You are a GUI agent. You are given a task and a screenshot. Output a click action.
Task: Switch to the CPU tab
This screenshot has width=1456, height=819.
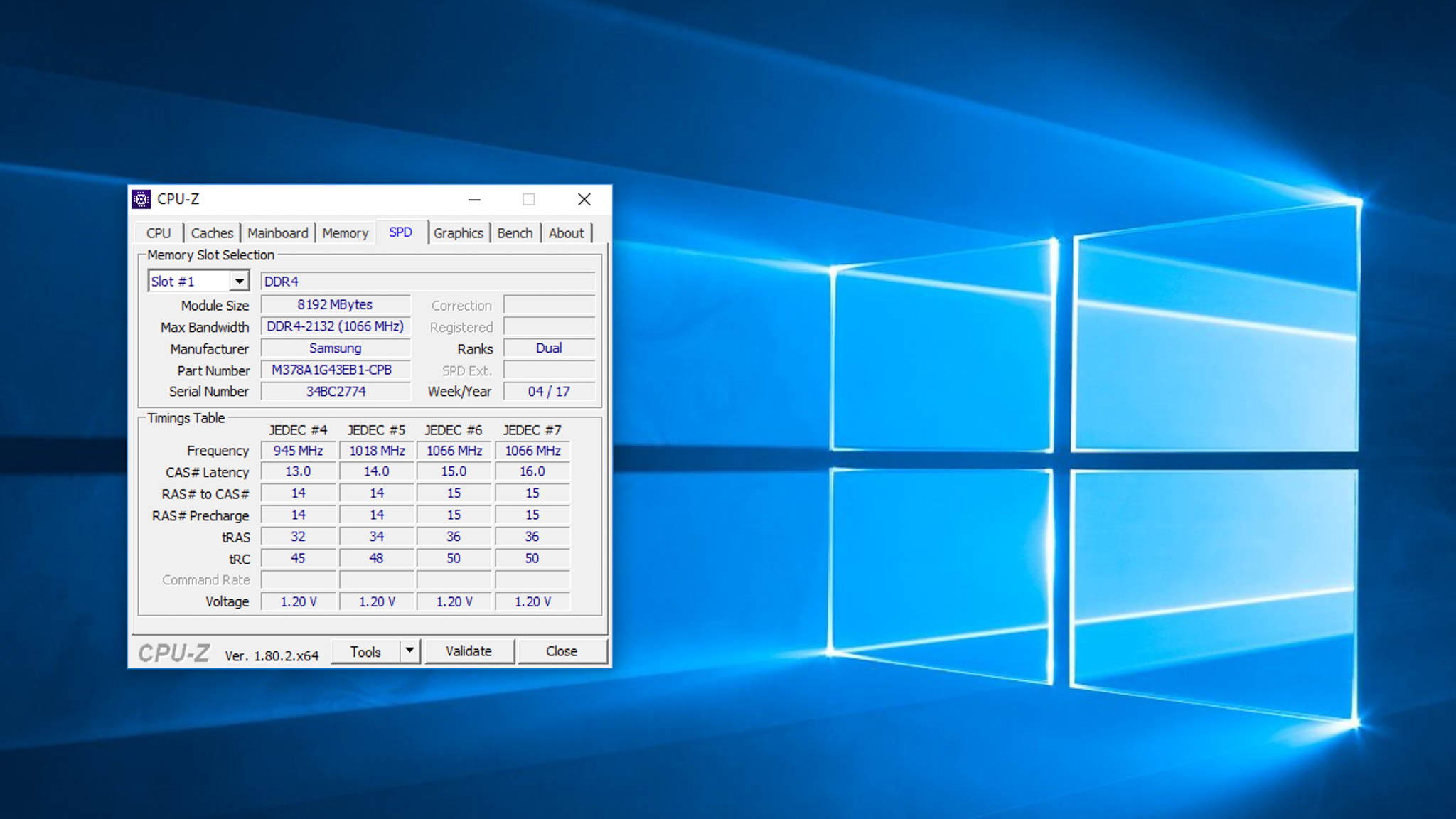(x=159, y=233)
